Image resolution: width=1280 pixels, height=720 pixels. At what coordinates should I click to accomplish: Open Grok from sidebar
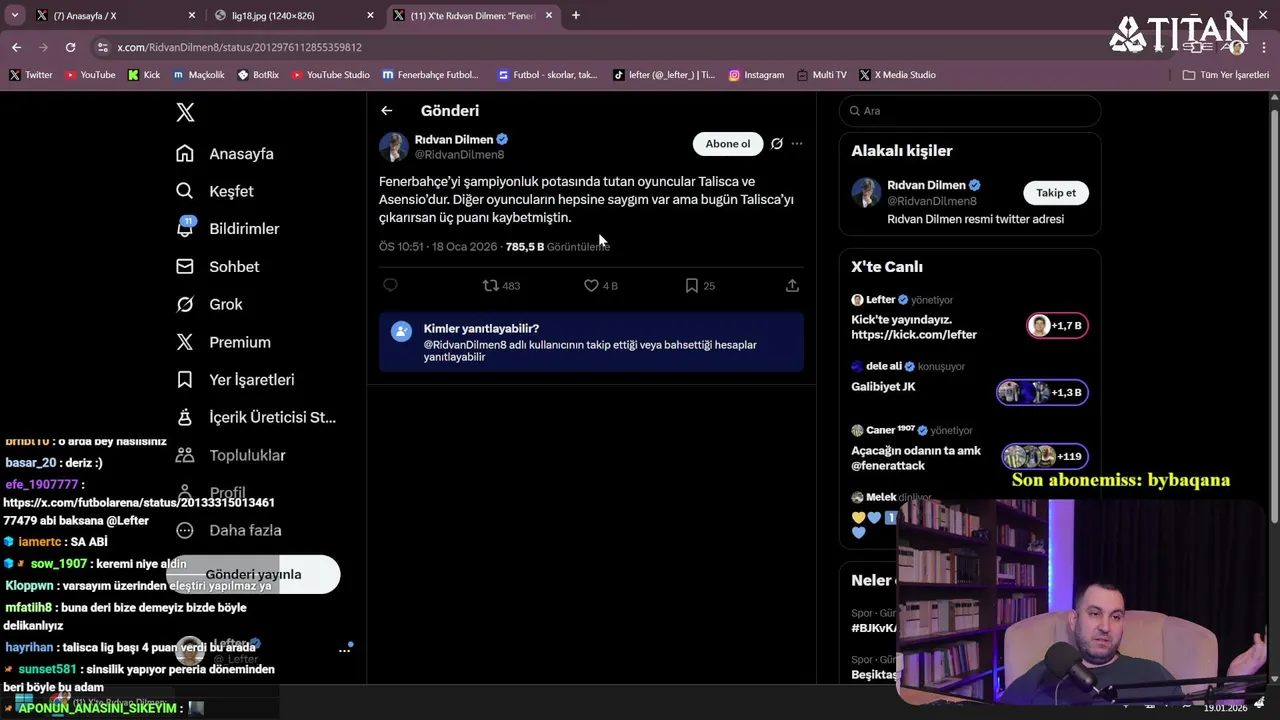pyautogui.click(x=210, y=304)
